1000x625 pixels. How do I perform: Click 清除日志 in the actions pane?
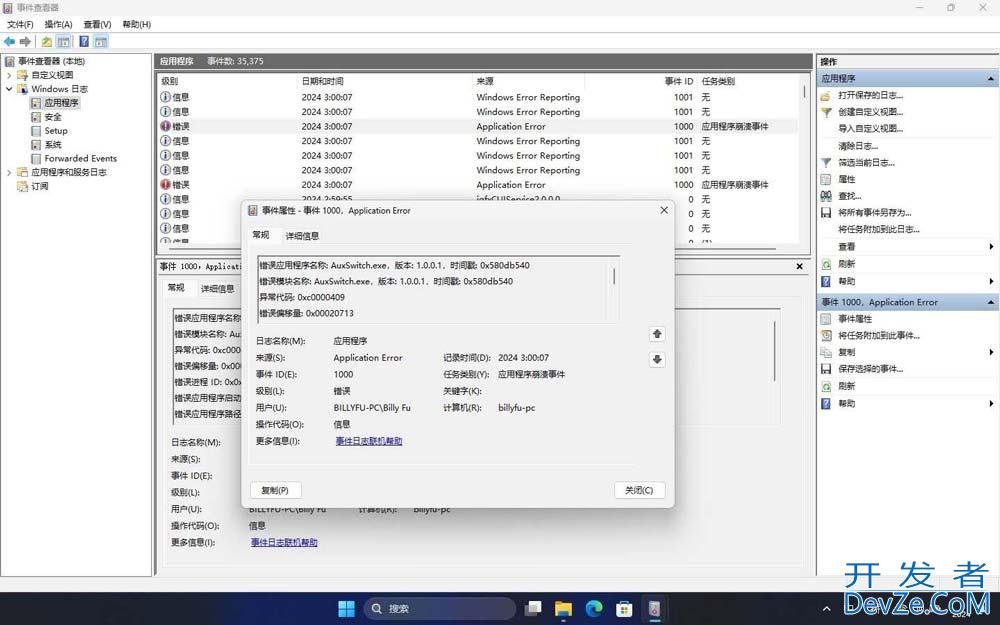858,146
